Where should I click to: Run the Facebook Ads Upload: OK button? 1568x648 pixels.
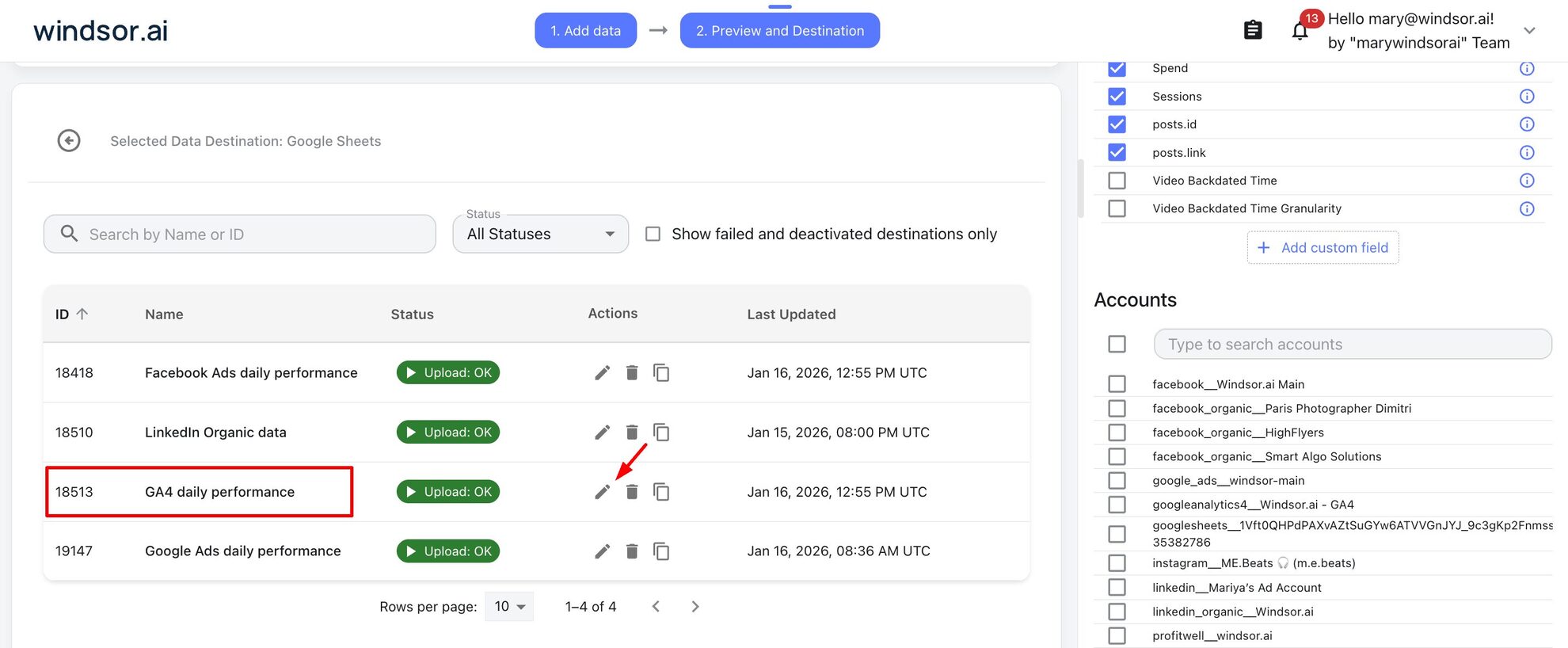pyautogui.click(x=448, y=372)
